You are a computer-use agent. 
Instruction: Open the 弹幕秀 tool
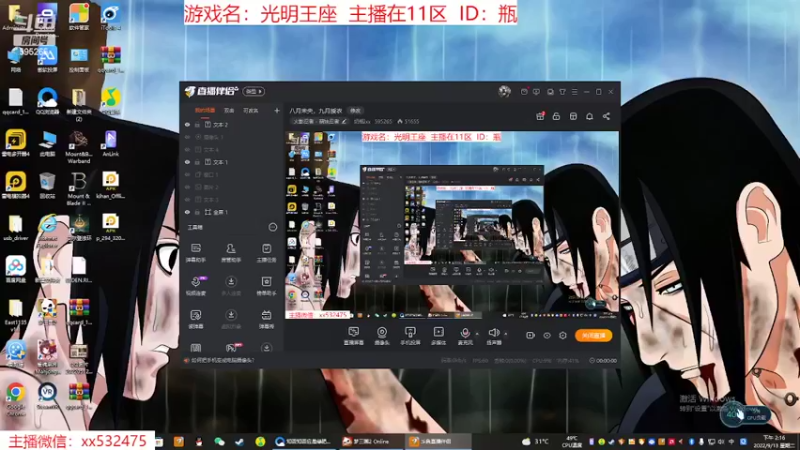pyautogui.click(x=266, y=319)
